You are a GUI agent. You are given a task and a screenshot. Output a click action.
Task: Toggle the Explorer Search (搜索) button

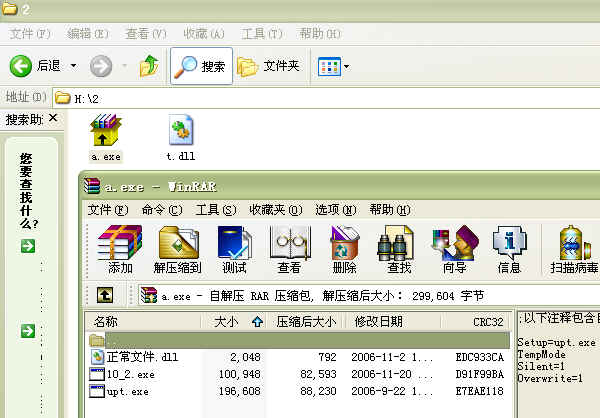[201, 66]
